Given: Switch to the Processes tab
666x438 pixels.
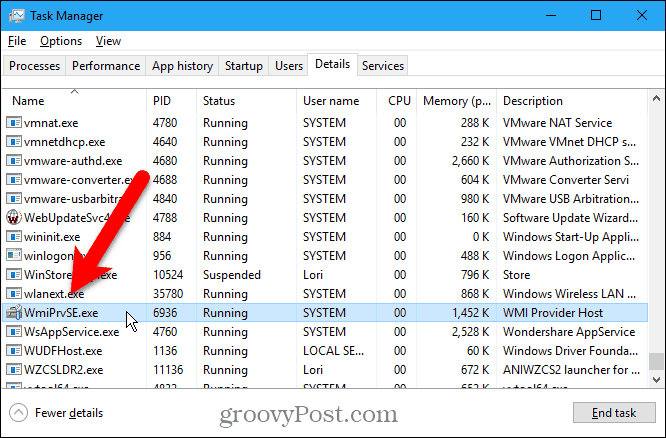Looking at the screenshot, I should (x=34, y=66).
